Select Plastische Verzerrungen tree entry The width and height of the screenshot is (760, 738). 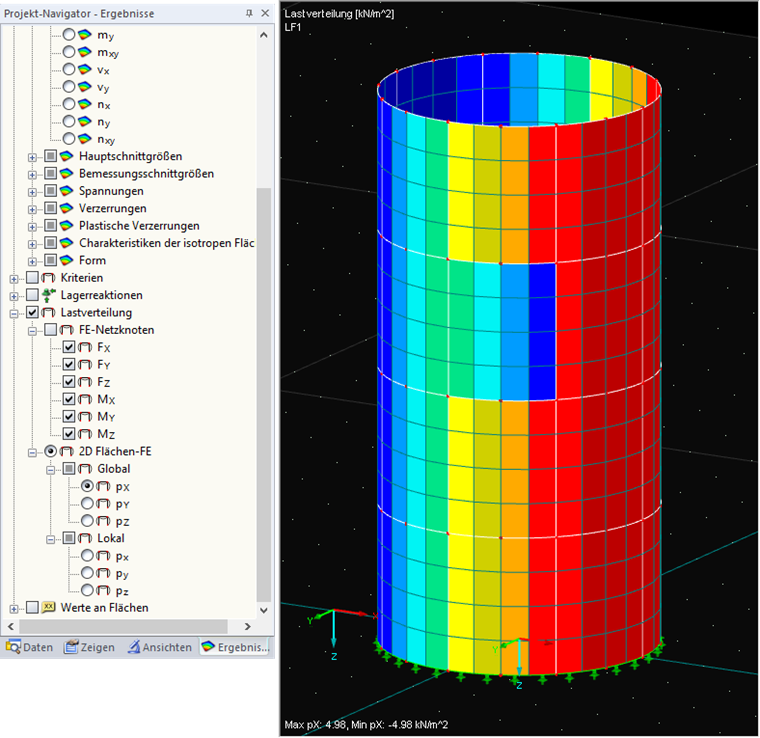[138, 226]
